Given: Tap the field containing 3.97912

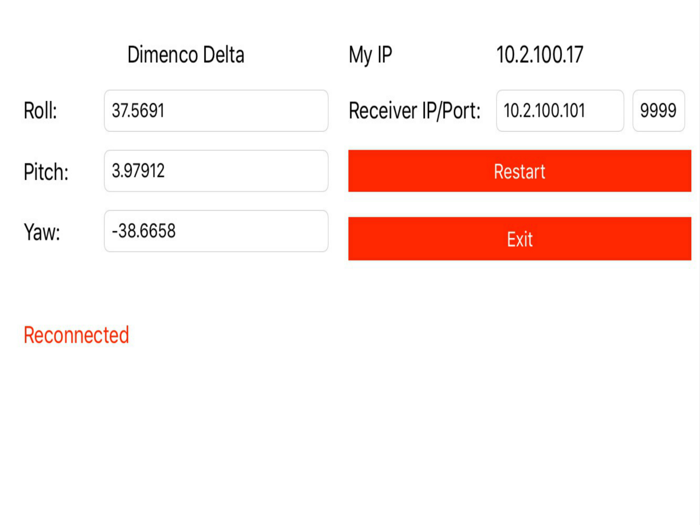Looking at the screenshot, I should [x=216, y=171].
